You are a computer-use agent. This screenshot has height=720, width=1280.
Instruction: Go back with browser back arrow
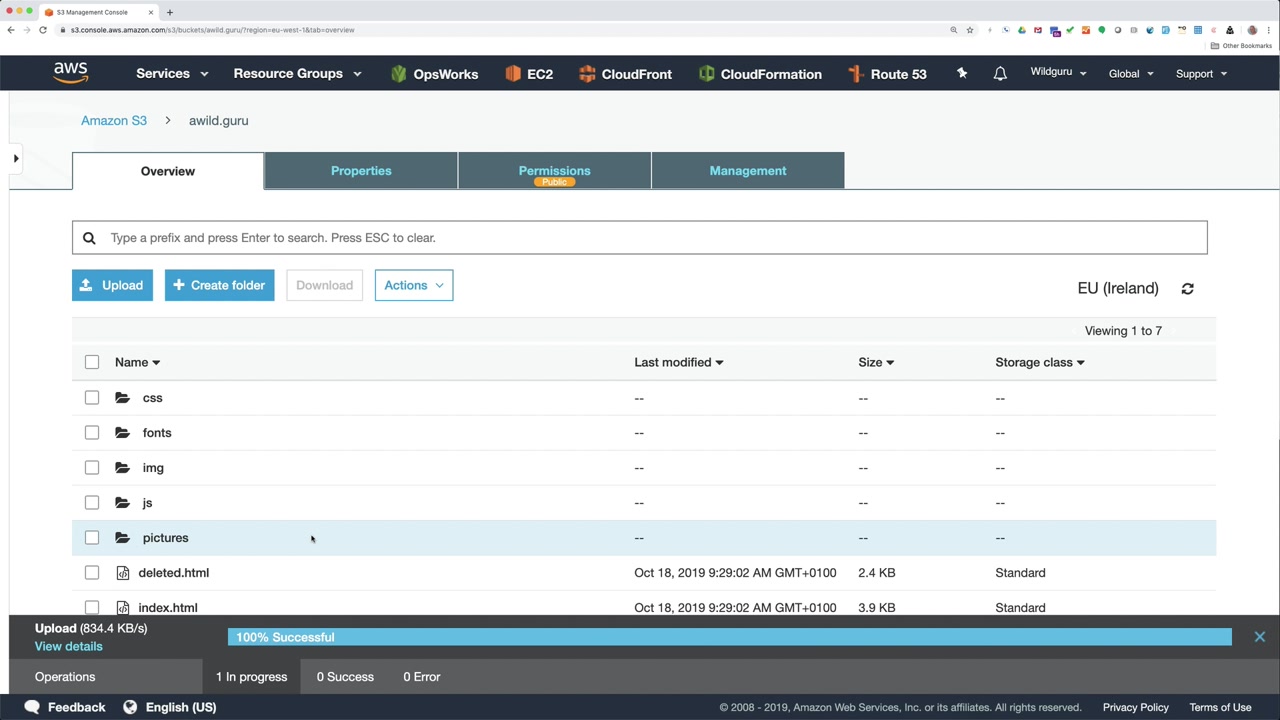(11, 30)
